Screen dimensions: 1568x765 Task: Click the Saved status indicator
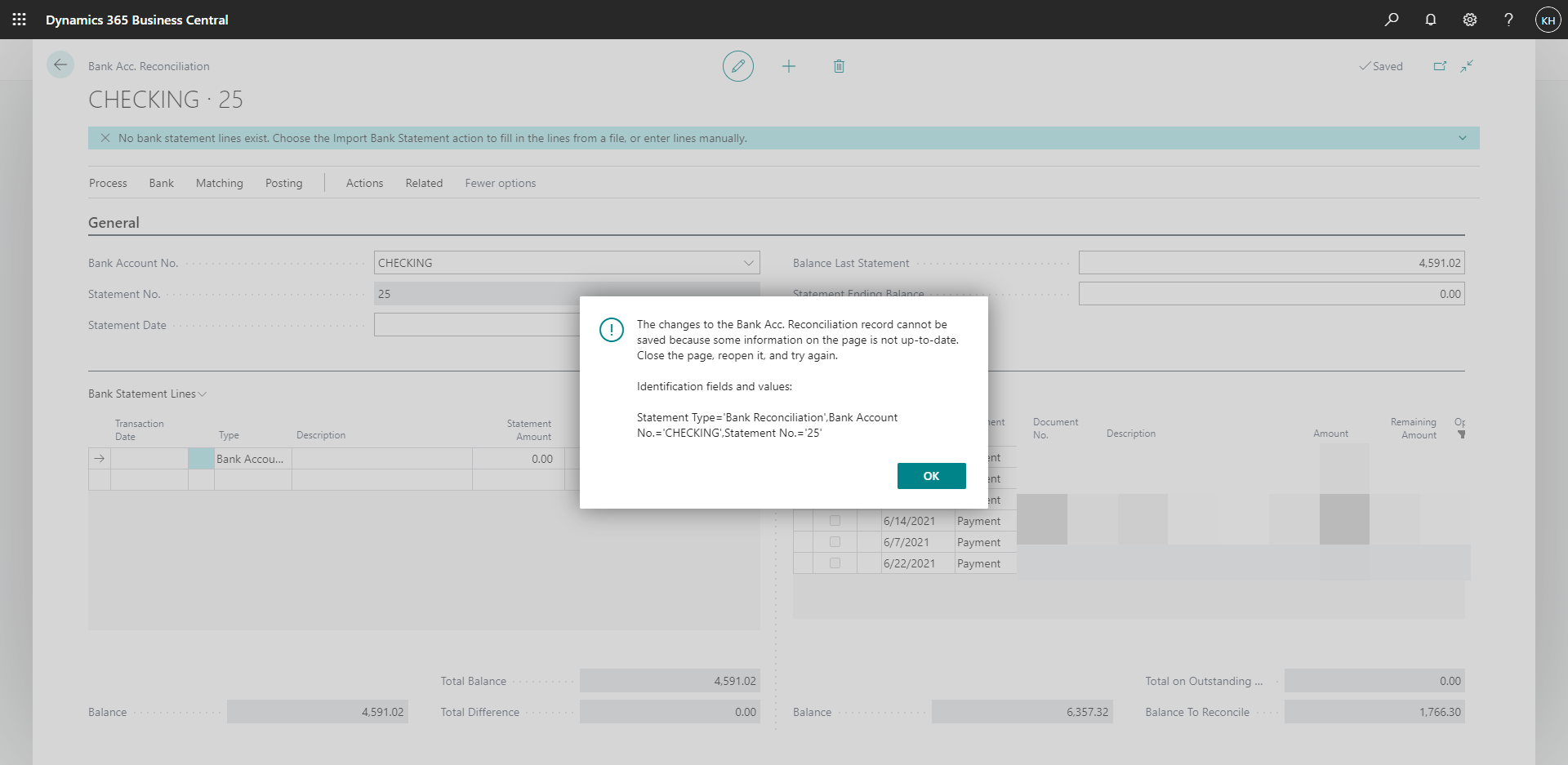click(x=1381, y=66)
